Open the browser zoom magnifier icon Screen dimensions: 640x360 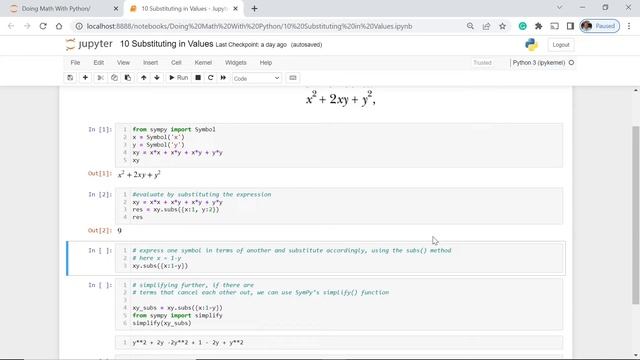pyautogui.click(x=470, y=26)
